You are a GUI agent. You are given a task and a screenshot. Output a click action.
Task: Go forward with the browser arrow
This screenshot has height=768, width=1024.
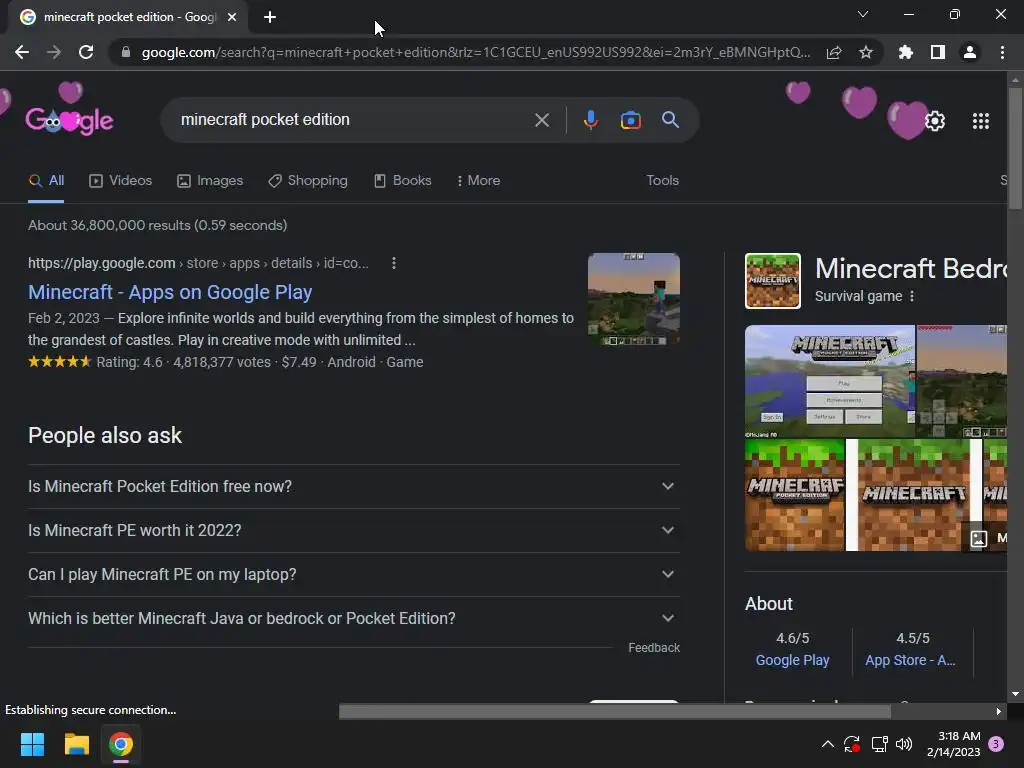point(54,52)
